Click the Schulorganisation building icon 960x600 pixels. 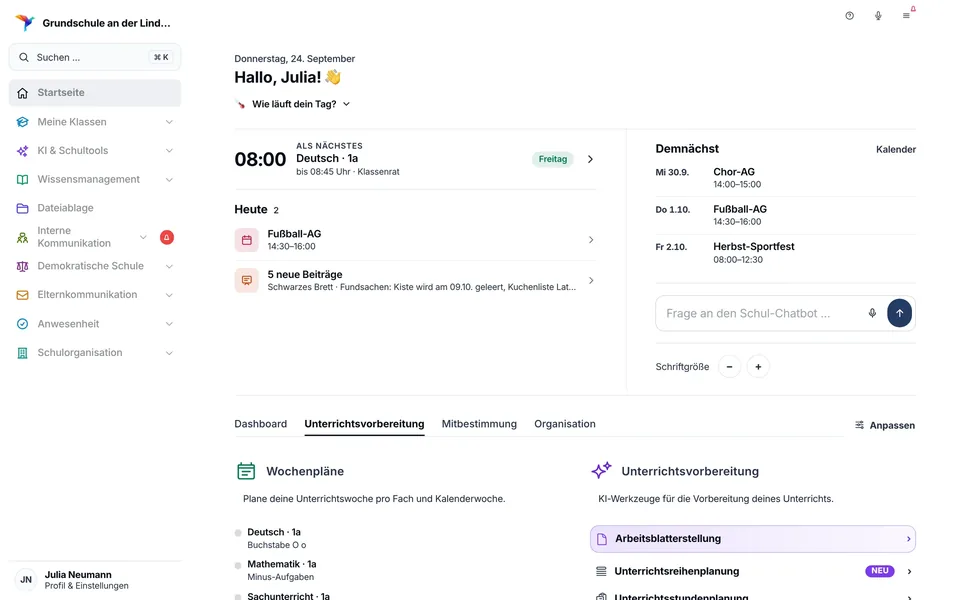click(23, 353)
